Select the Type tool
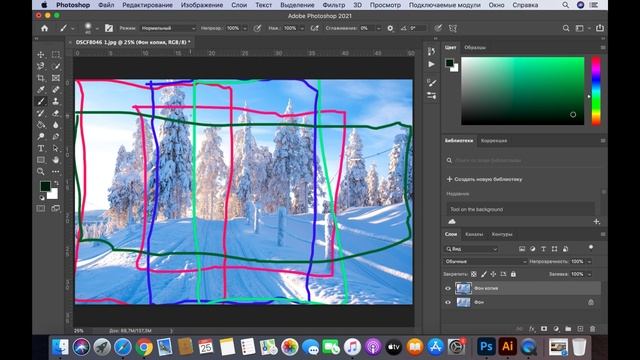Image resolution: width=640 pixels, height=360 pixels. click(x=41, y=148)
